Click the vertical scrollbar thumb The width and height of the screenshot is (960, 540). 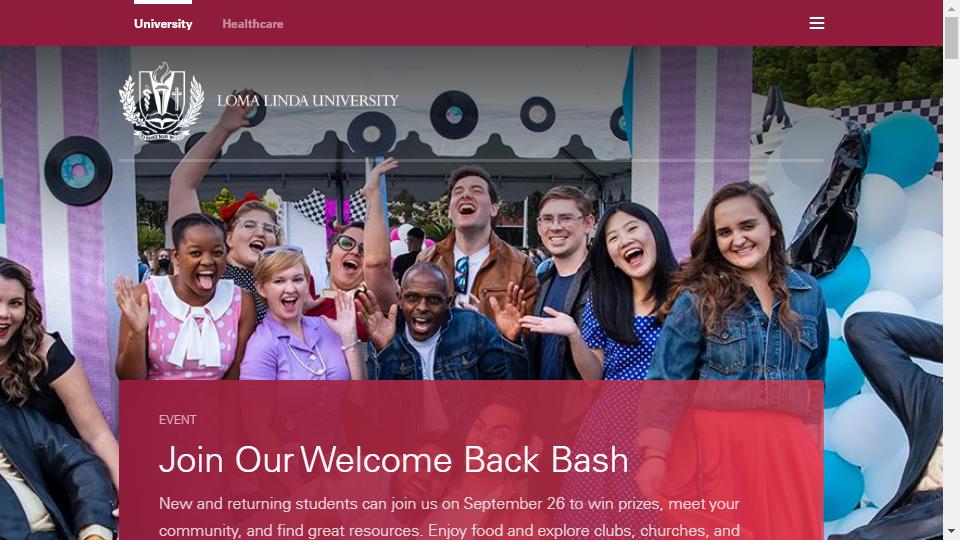click(951, 38)
